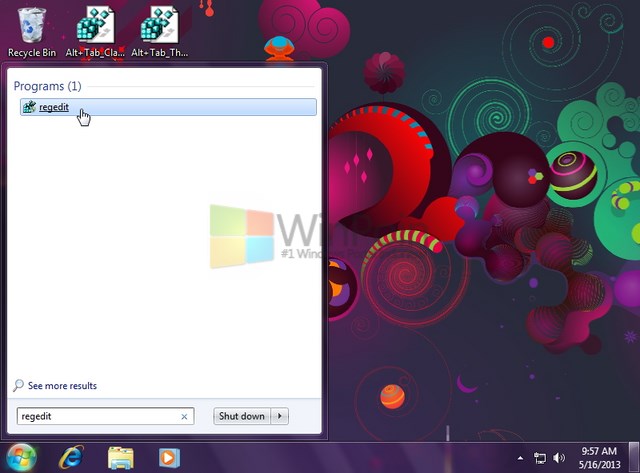Image resolution: width=640 pixels, height=473 pixels.
Task: Open the volume speaker icon
Action: pos(559,458)
